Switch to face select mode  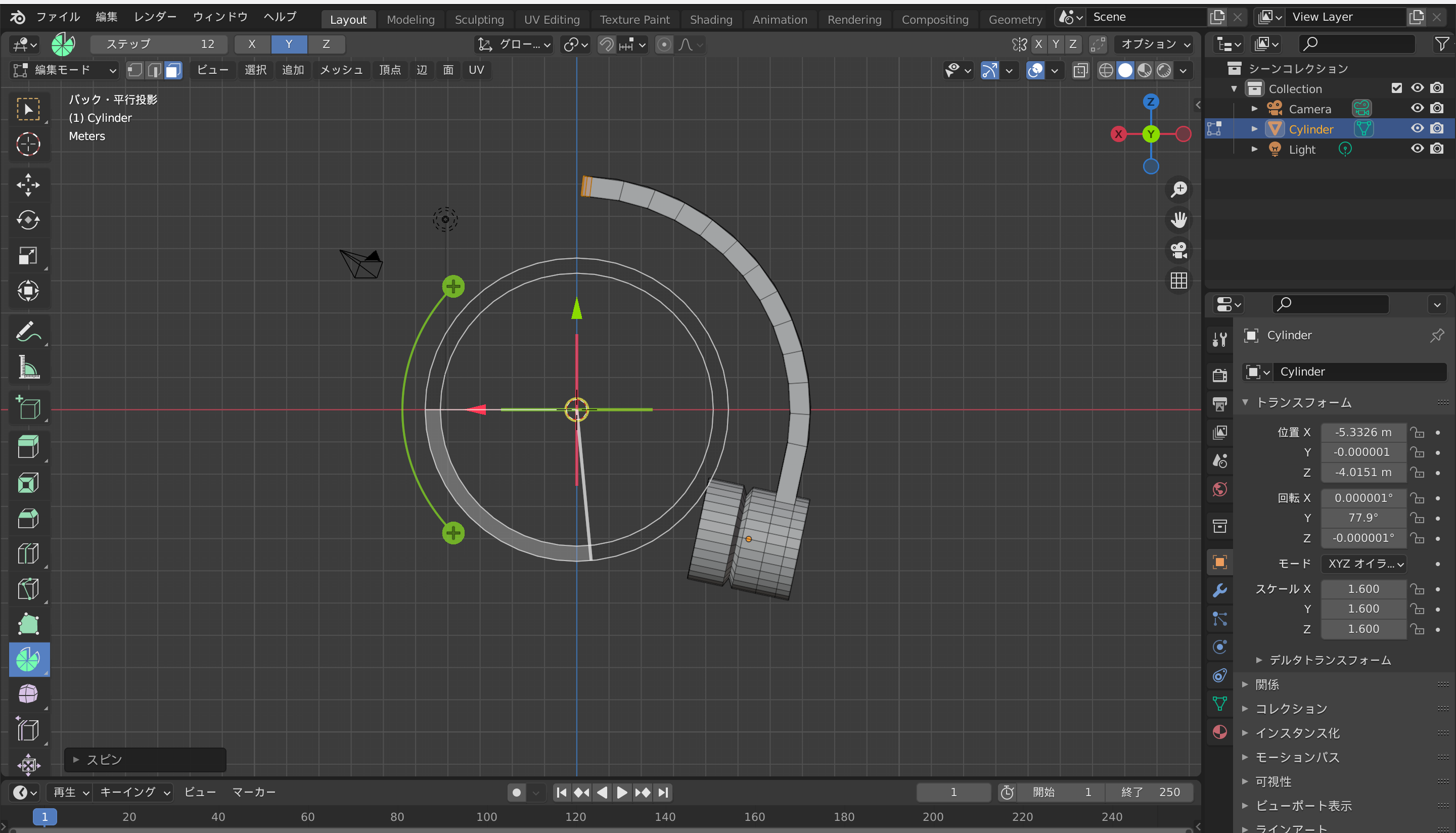point(173,70)
